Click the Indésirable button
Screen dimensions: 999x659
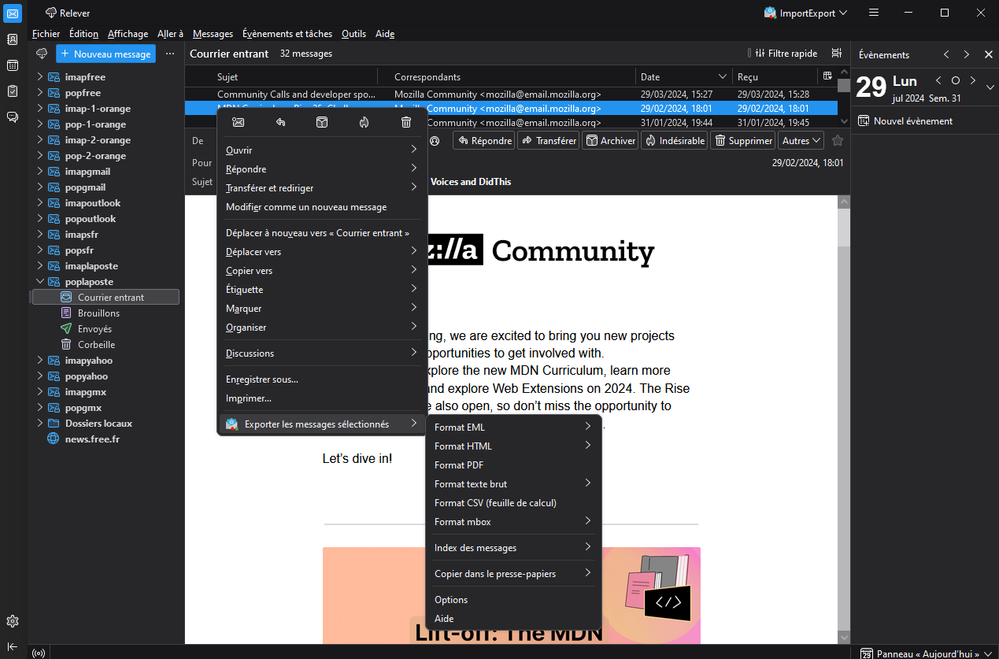tap(674, 141)
